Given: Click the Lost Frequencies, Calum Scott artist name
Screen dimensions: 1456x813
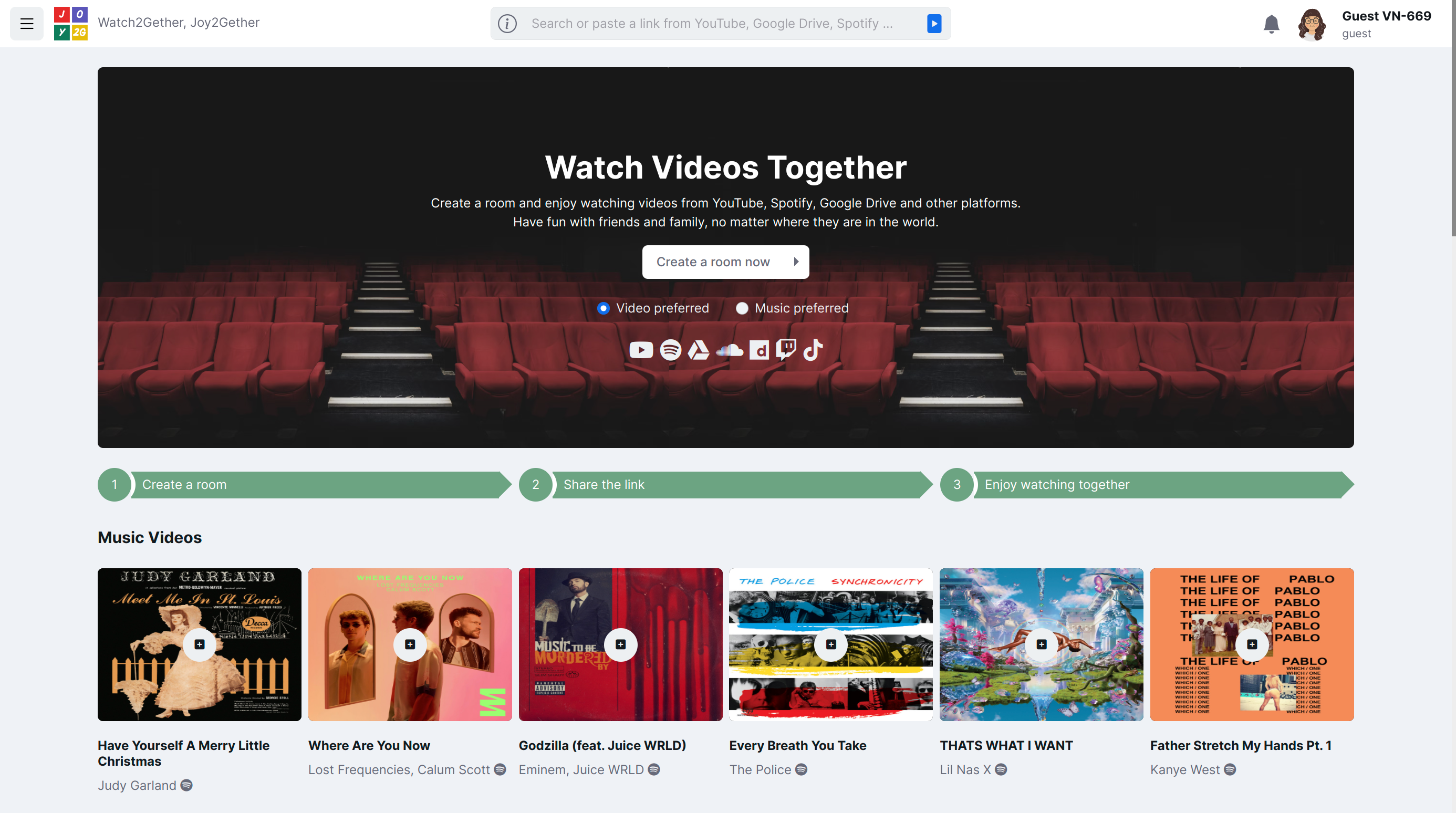Looking at the screenshot, I should [399, 769].
